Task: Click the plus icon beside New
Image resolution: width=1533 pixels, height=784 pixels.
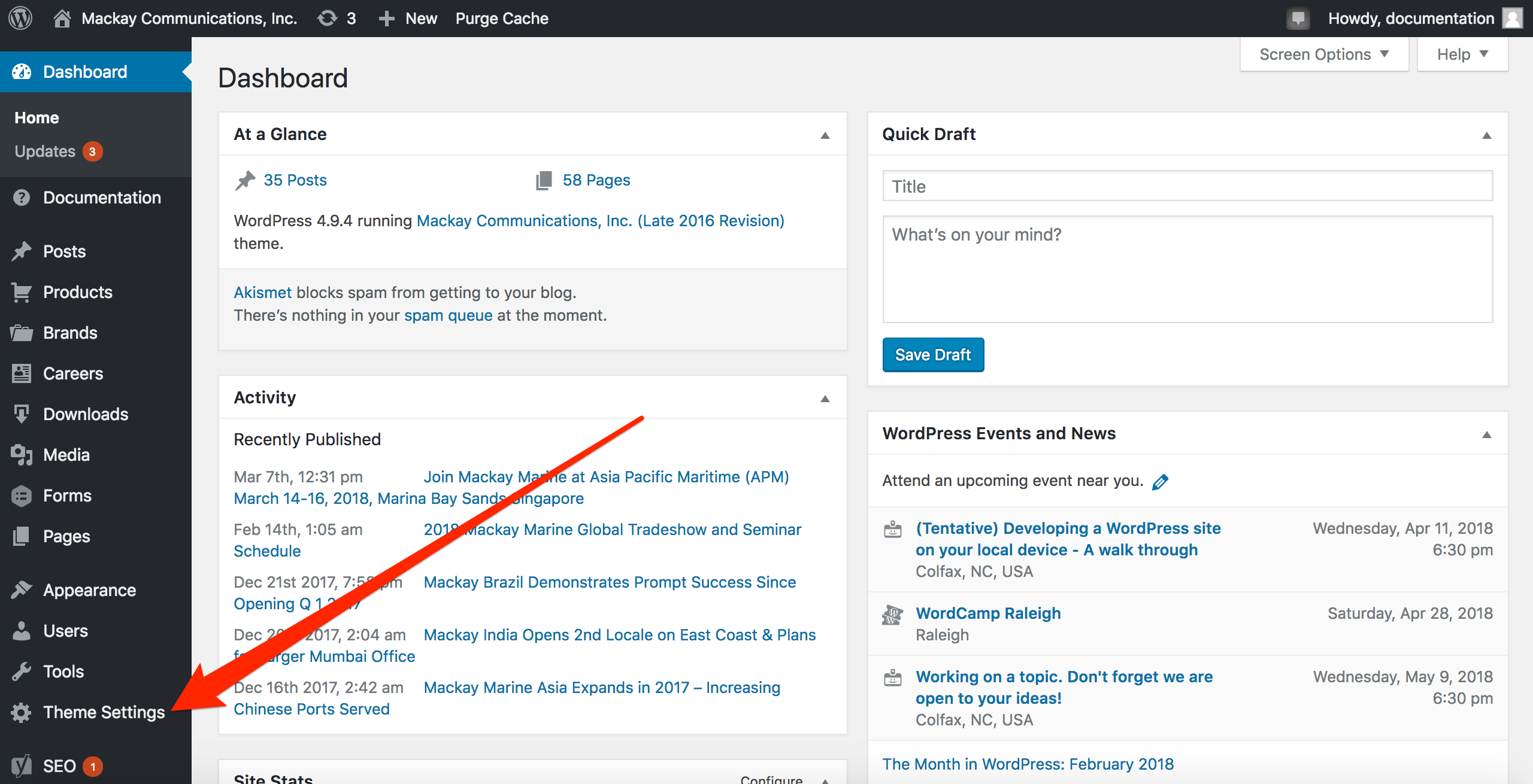Action: (x=386, y=19)
